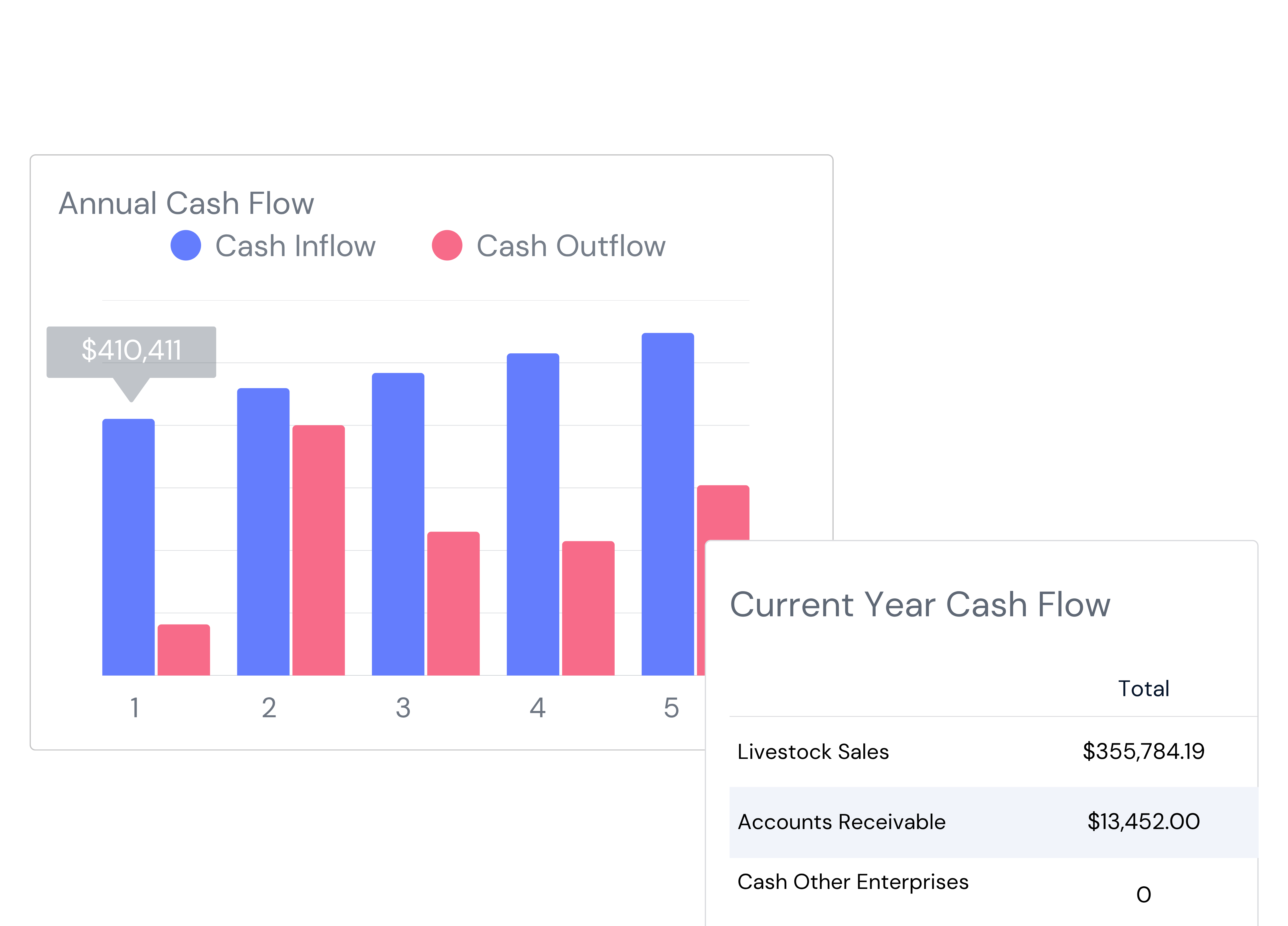The height and width of the screenshot is (926, 1288).
Task: Select the Accounts Receivable row
Action: 993,822
